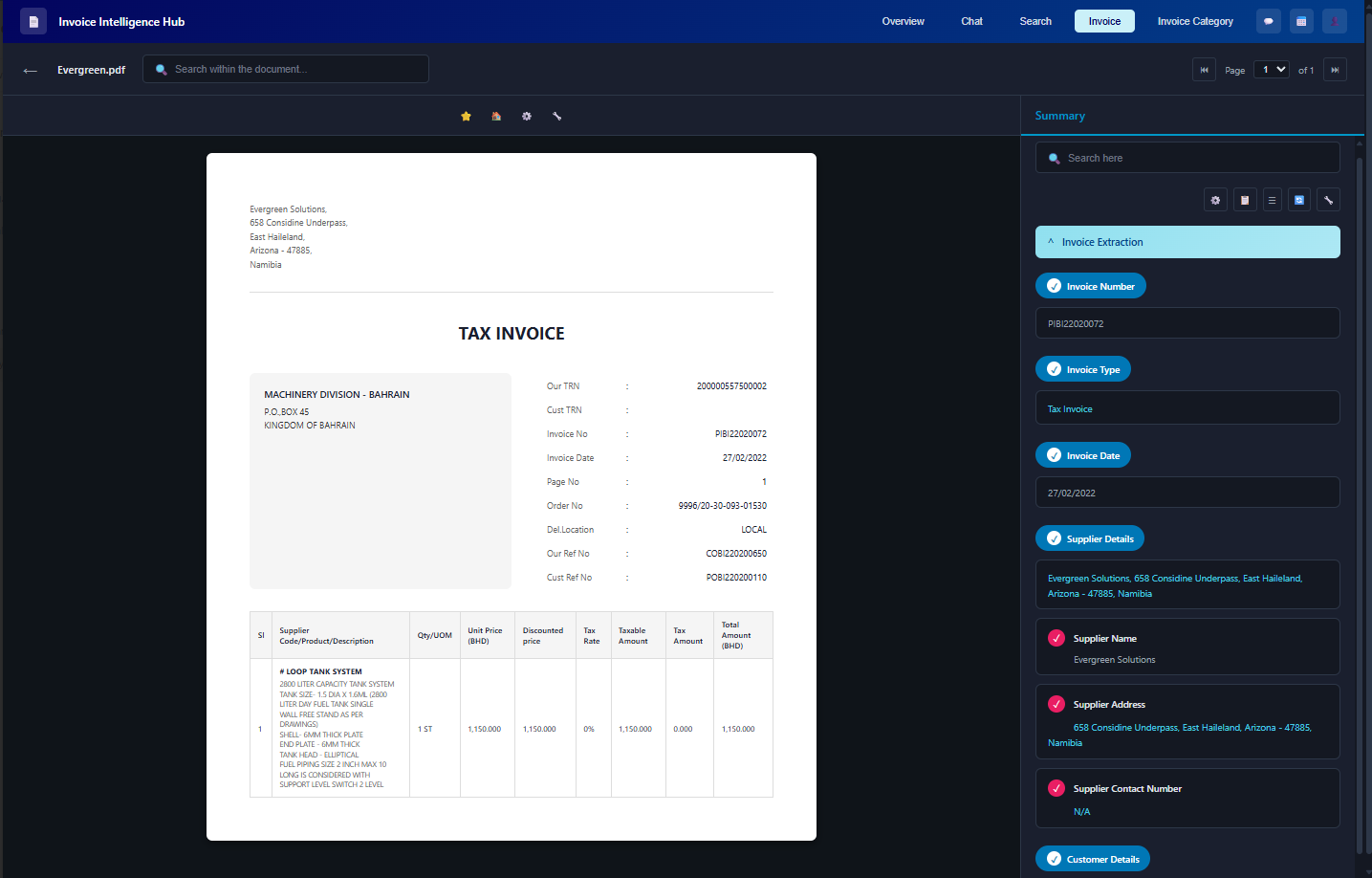Switch to the Invoice Category tab
Screen dimensions: 1372x878
click(1195, 20)
